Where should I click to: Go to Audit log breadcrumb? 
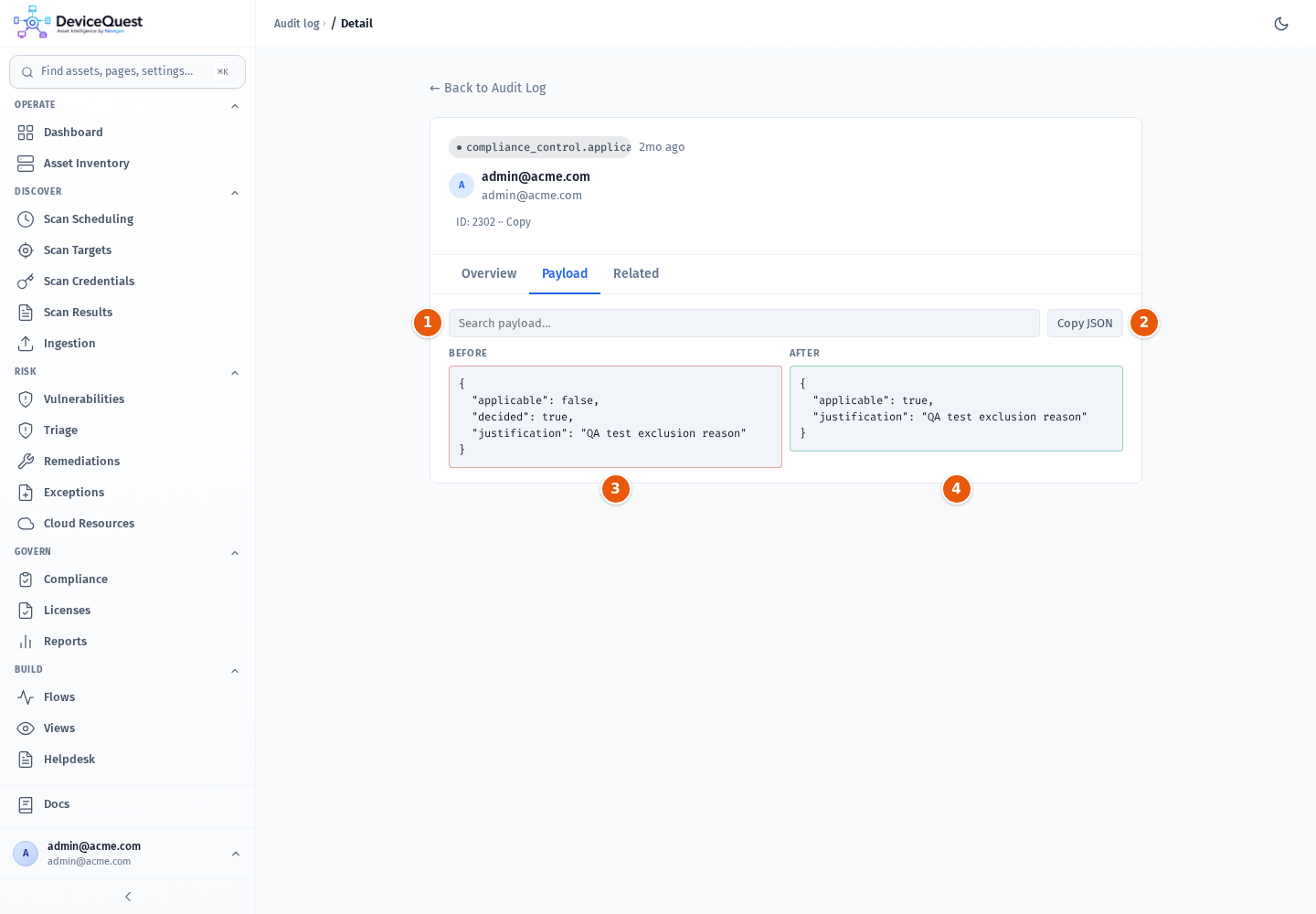pyautogui.click(x=297, y=24)
